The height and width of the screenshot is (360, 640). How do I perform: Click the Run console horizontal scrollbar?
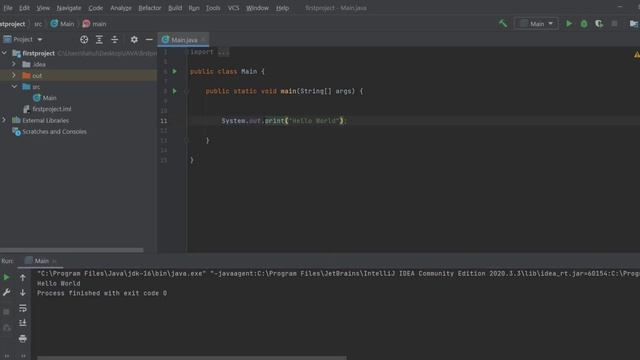coord(192,358)
